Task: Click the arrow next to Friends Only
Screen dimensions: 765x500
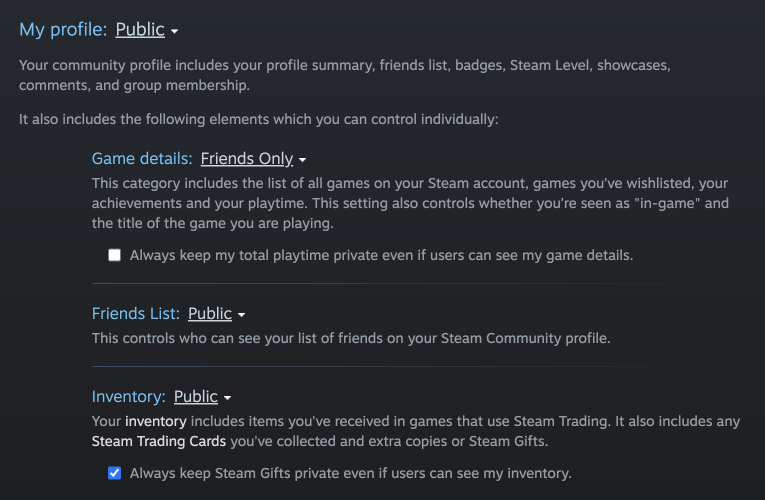Action: tap(302, 160)
